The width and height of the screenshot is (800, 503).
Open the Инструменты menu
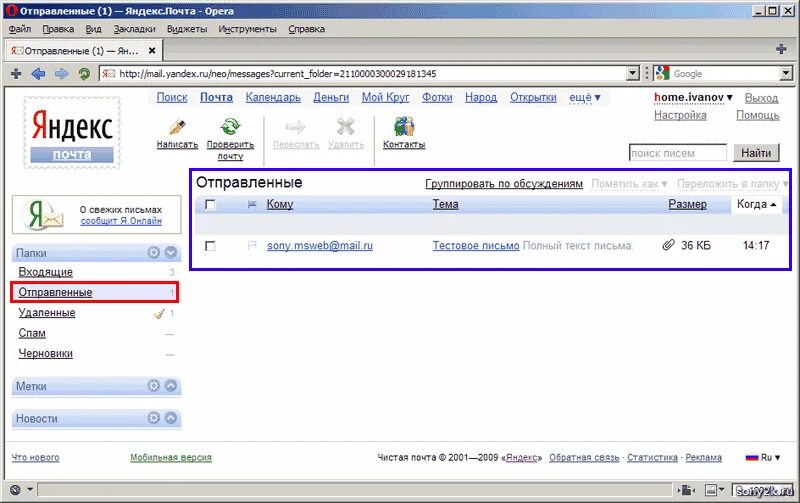point(247,29)
